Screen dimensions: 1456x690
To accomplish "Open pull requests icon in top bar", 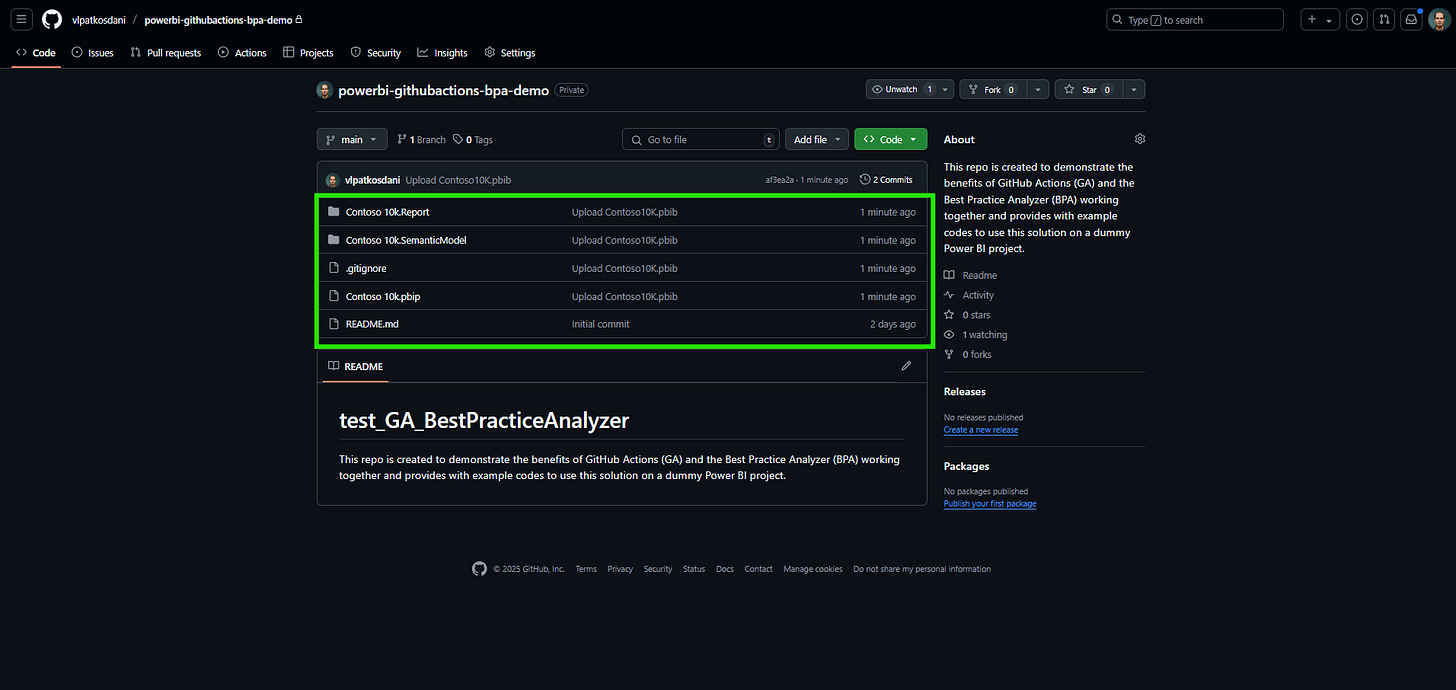I will (x=1384, y=19).
